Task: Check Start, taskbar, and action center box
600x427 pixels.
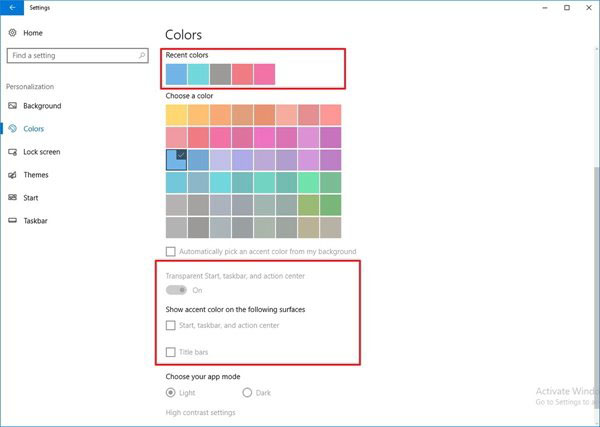Action: pos(171,325)
